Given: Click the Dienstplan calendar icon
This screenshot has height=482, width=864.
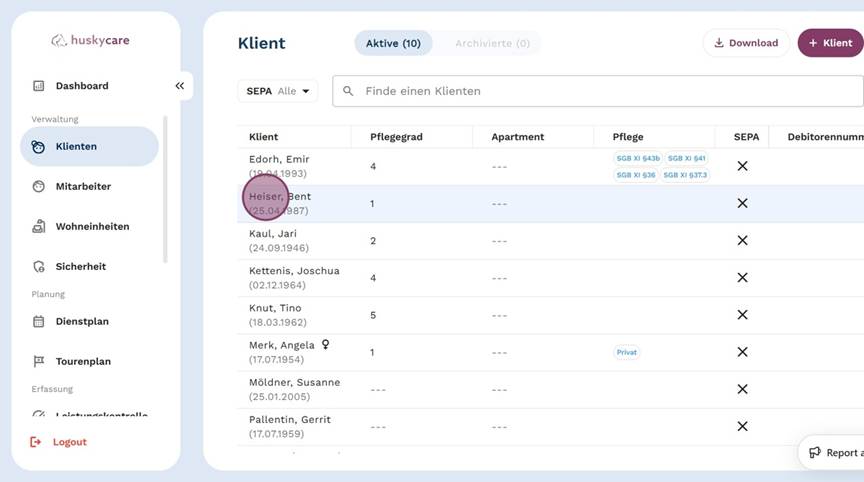Looking at the screenshot, I should pyautogui.click(x=39, y=322).
